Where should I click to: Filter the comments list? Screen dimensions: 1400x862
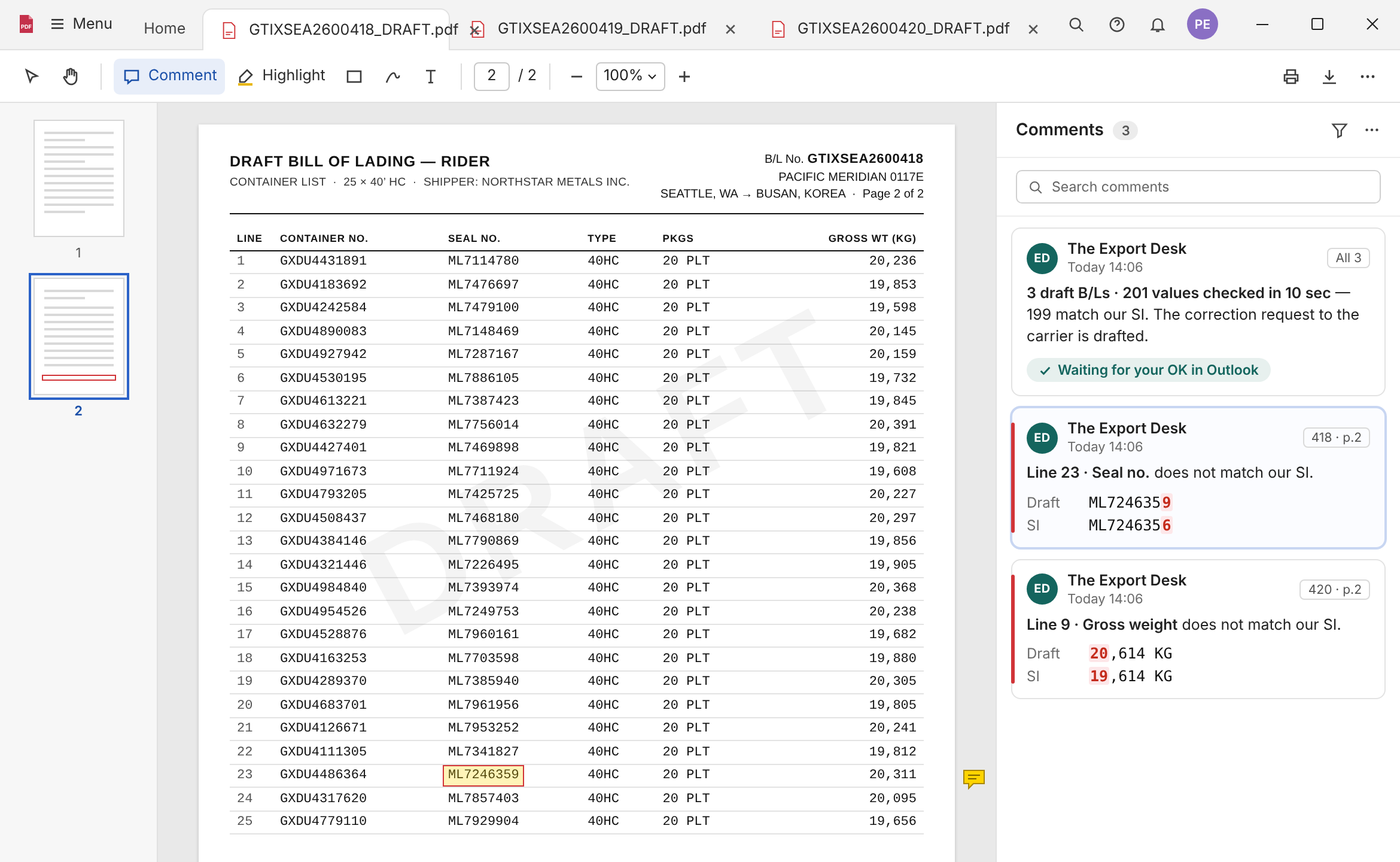1339,130
